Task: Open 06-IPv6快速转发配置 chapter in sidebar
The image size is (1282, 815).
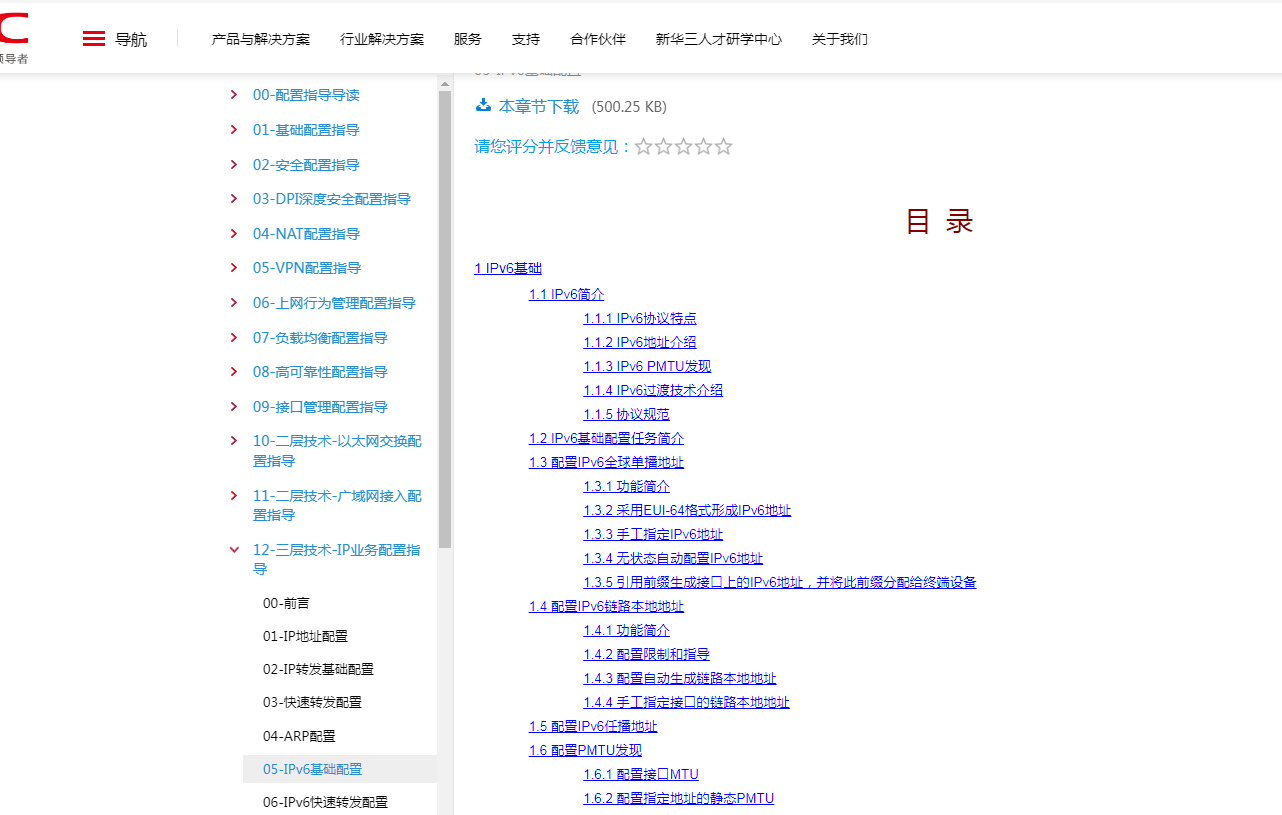Action: coord(326,802)
